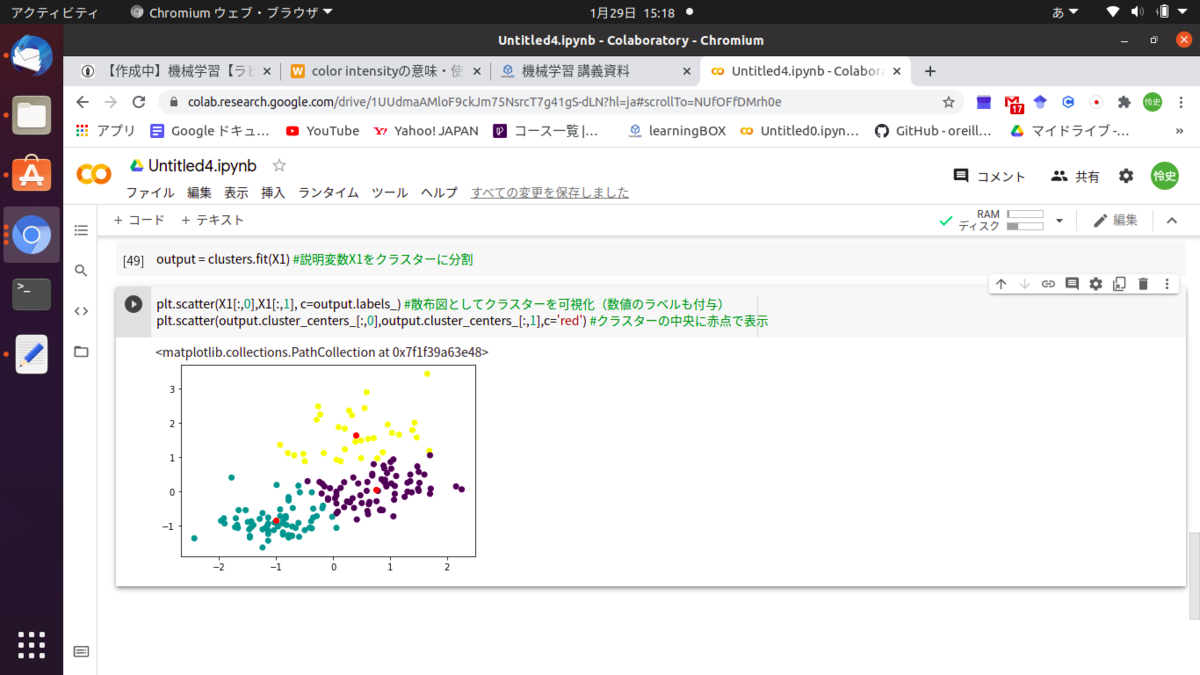Viewport: 1200px width, 675px height.
Task: Switch to the 機械学習 講義資料 tab
Action: (x=595, y=71)
